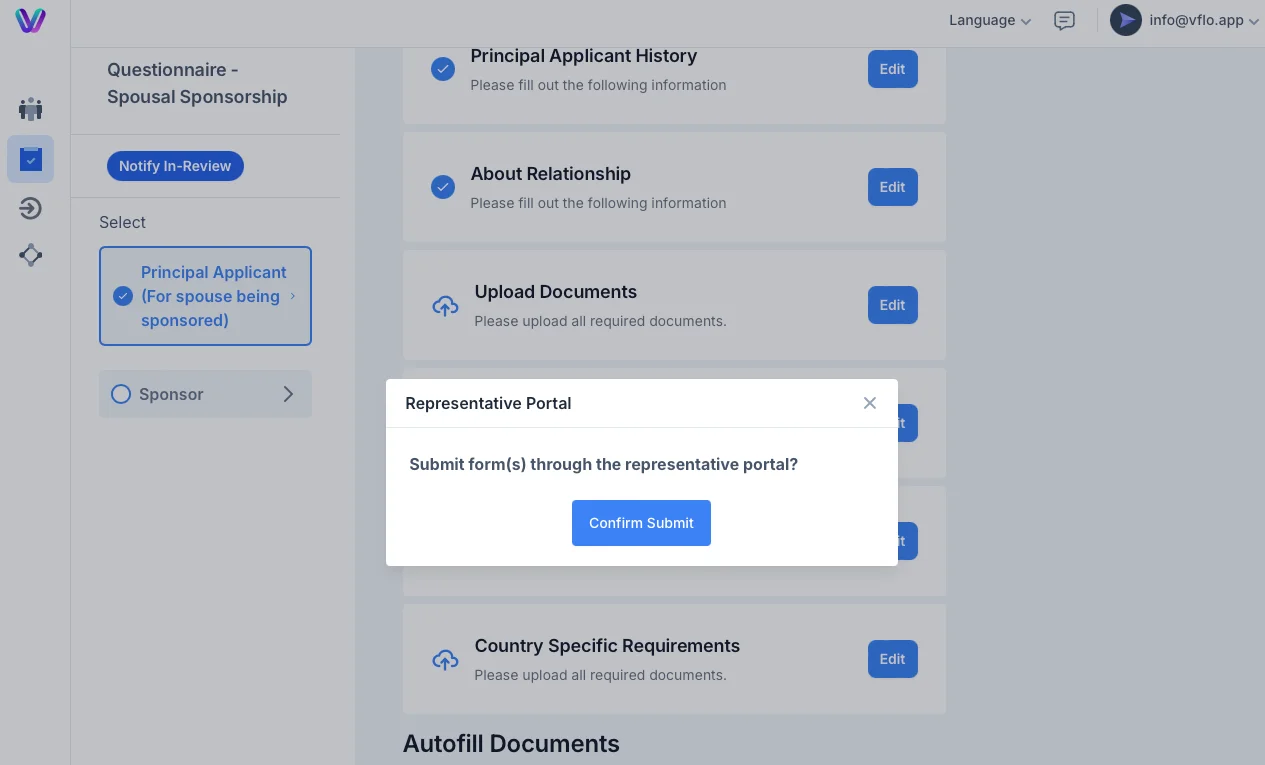Open the chat messages icon in header

click(1065, 20)
